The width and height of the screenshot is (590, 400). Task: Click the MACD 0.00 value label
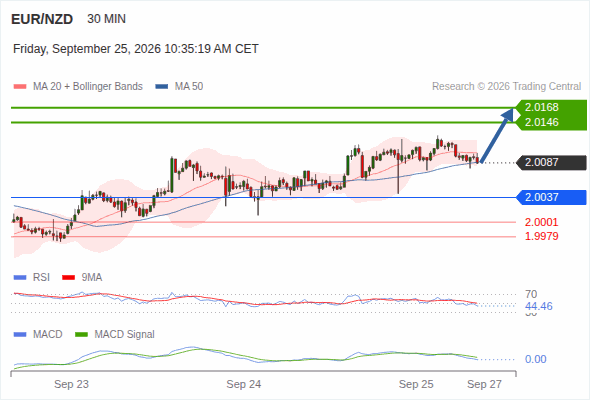(535, 359)
